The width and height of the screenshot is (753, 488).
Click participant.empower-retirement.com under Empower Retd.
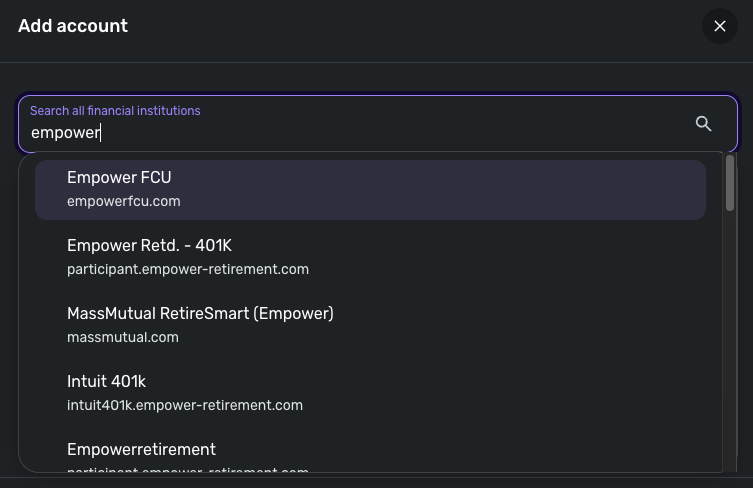187,269
